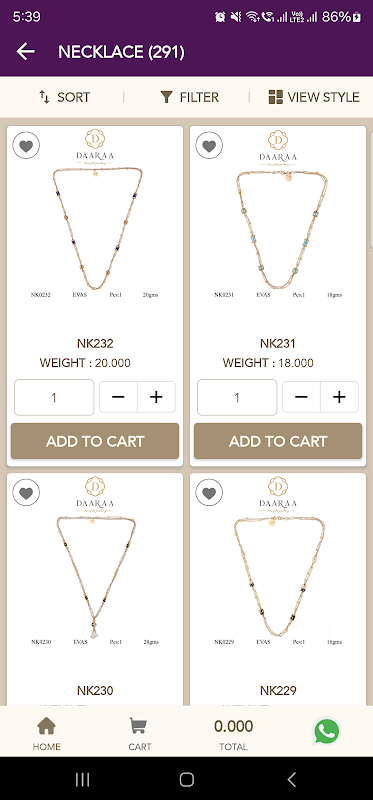The image size is (373, 800).
Task: Favorite the NK232 necklace with heart icon
Action: click(x=26, y=145)
